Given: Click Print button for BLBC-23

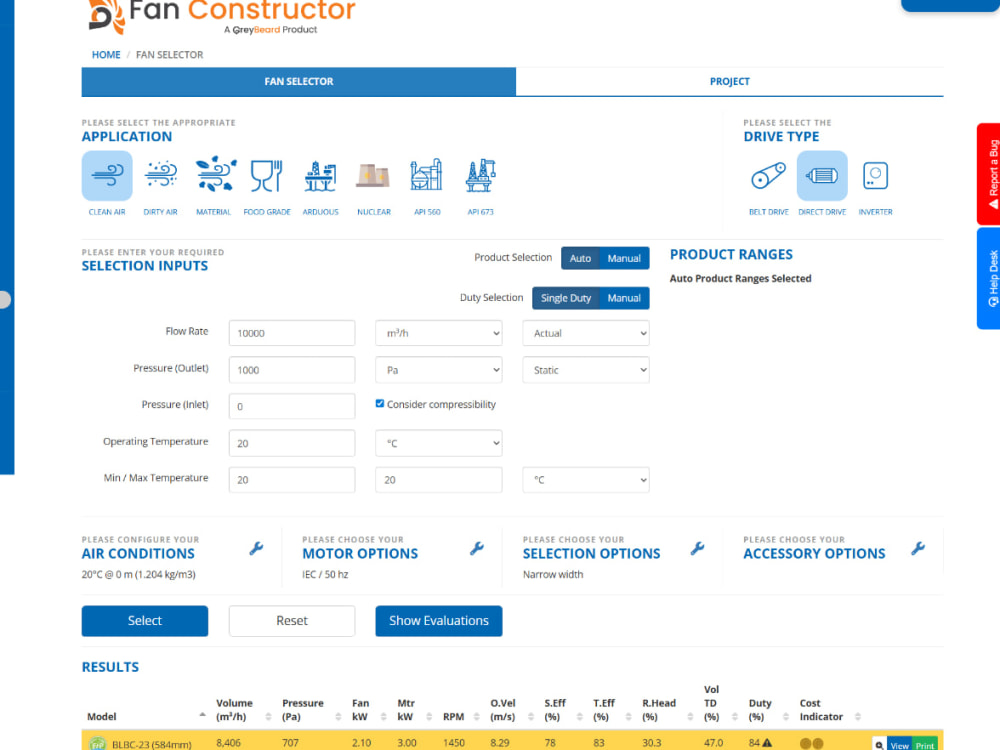Looking at the screenshot, I should click(925, 745).
